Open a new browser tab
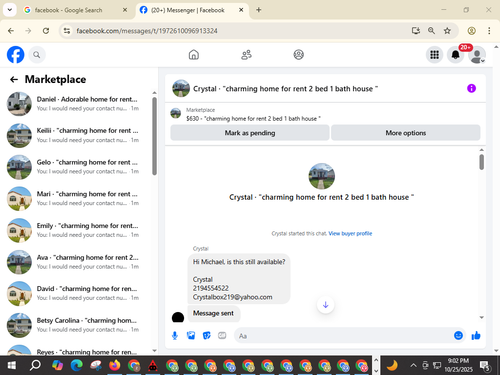This screenshot has height=375, width=500. pos(258,10)
